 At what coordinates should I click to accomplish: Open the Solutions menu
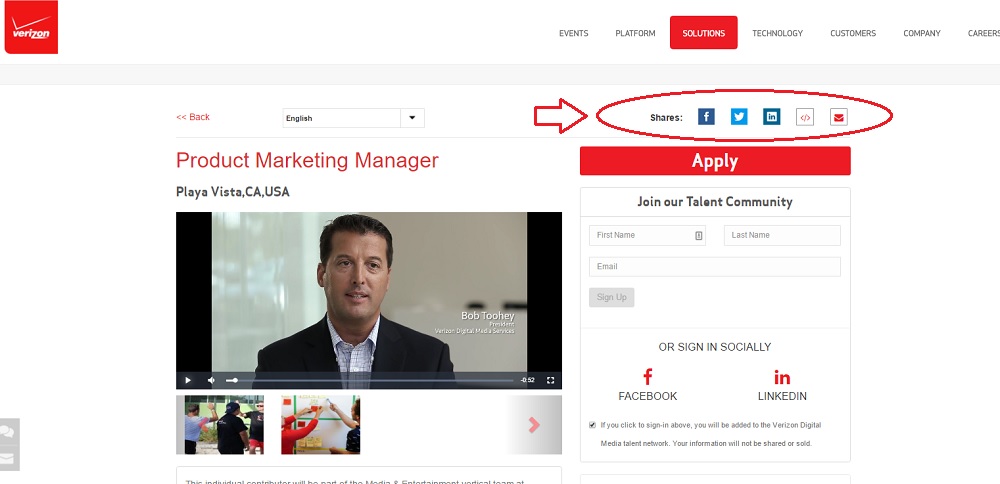click(x=703, y=33)
